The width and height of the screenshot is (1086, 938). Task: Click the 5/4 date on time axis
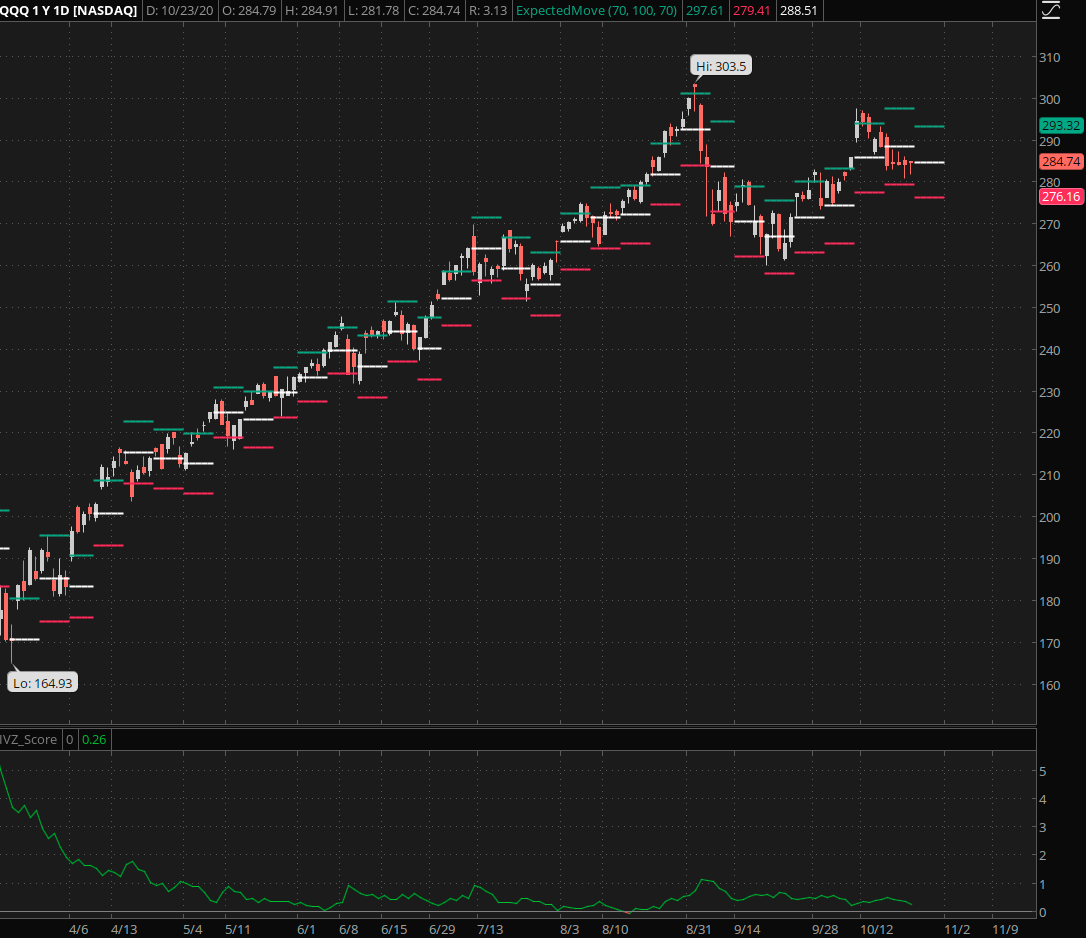(193, 929)
